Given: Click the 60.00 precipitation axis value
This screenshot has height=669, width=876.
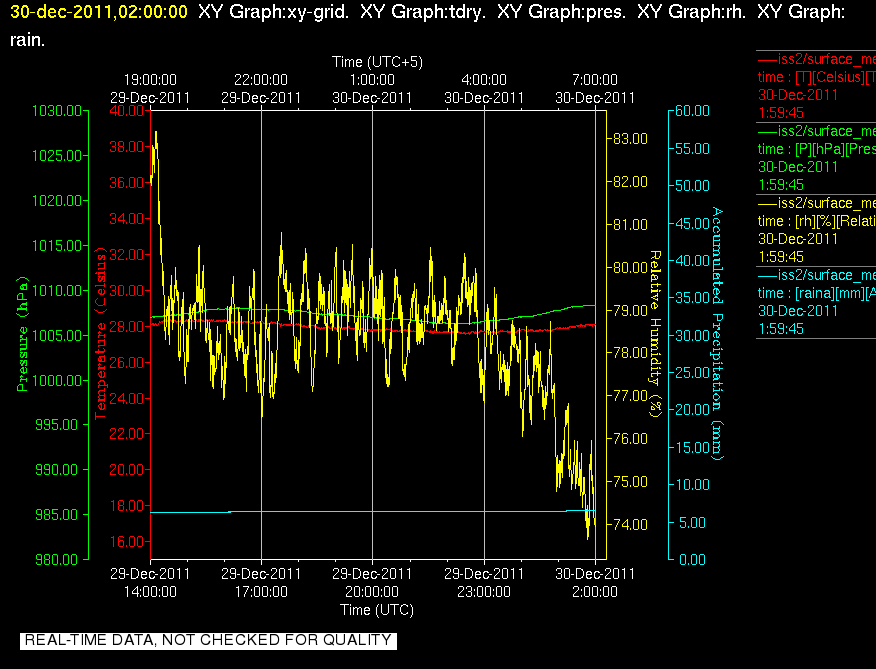Looking at the screenshot, I should tap(692, 111).
